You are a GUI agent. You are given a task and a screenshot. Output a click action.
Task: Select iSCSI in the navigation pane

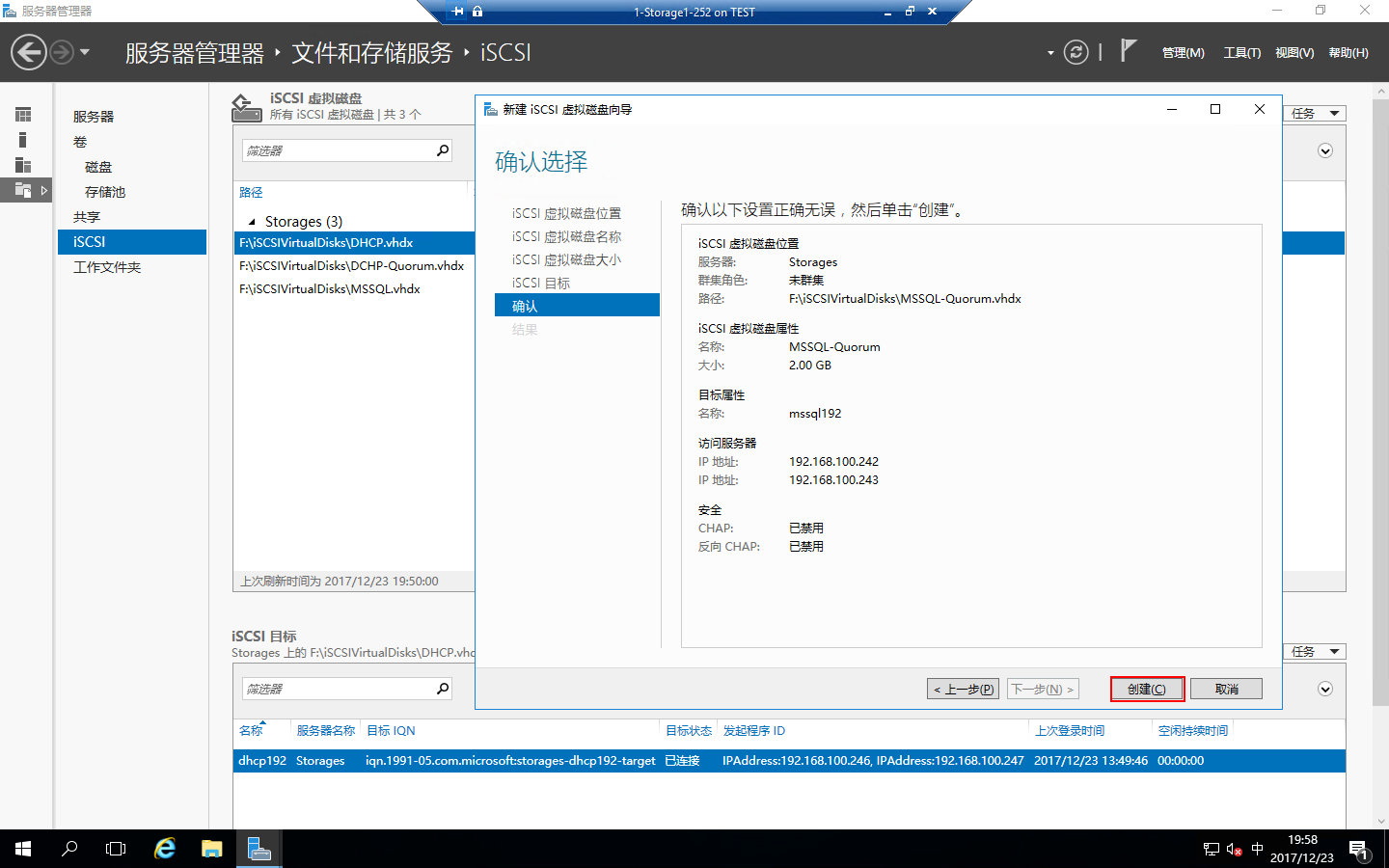coord(132,242)
